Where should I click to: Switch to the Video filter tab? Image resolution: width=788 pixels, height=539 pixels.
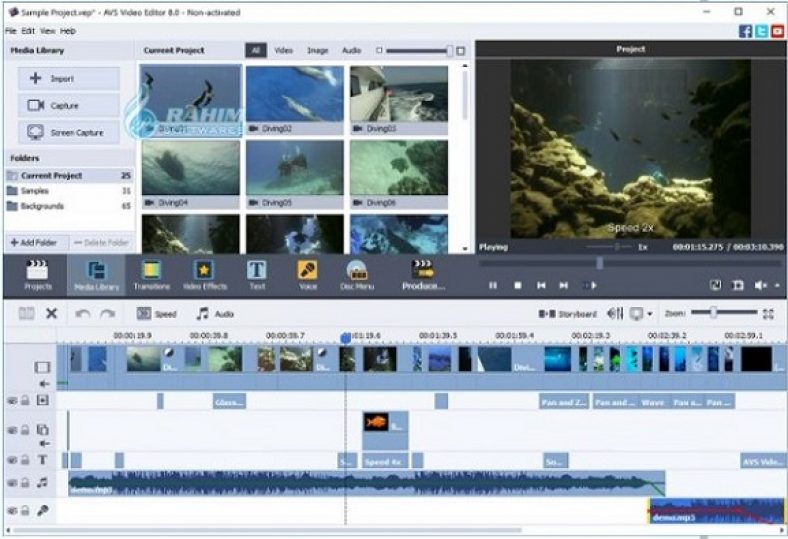[284, 49]
